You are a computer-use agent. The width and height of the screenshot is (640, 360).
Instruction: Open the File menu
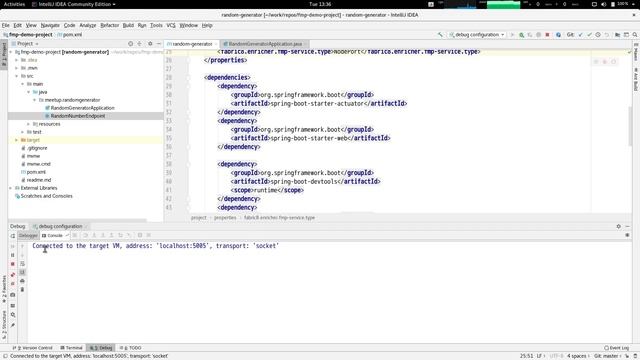click(x=6, y=25)
